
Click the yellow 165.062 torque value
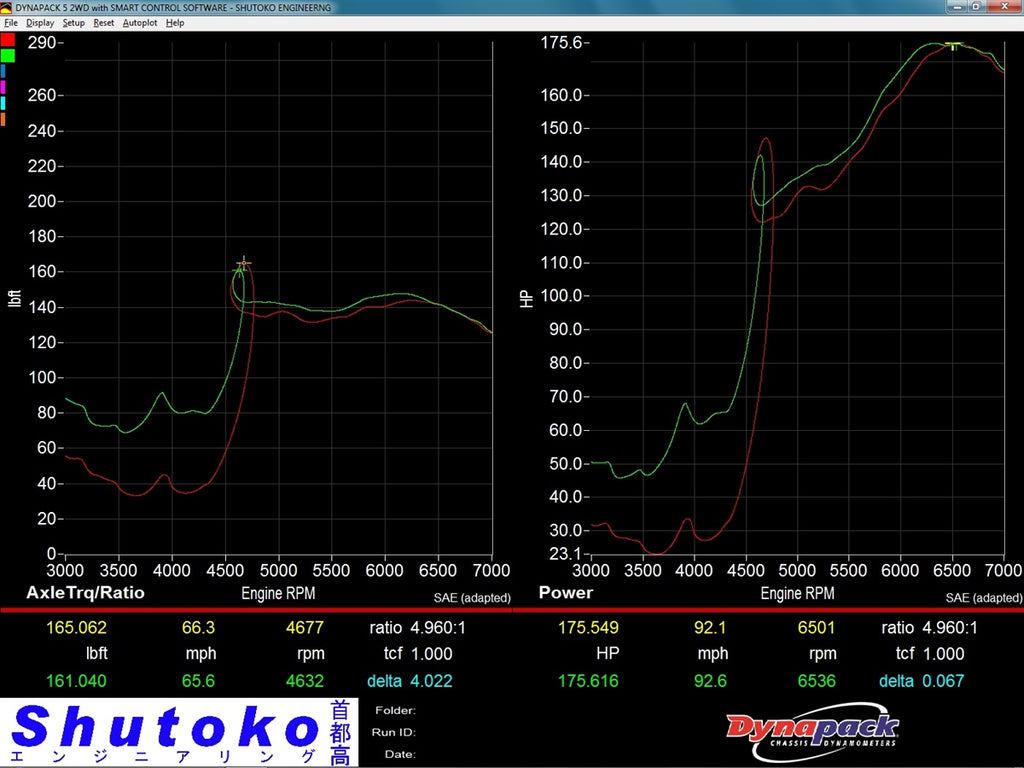76,628
